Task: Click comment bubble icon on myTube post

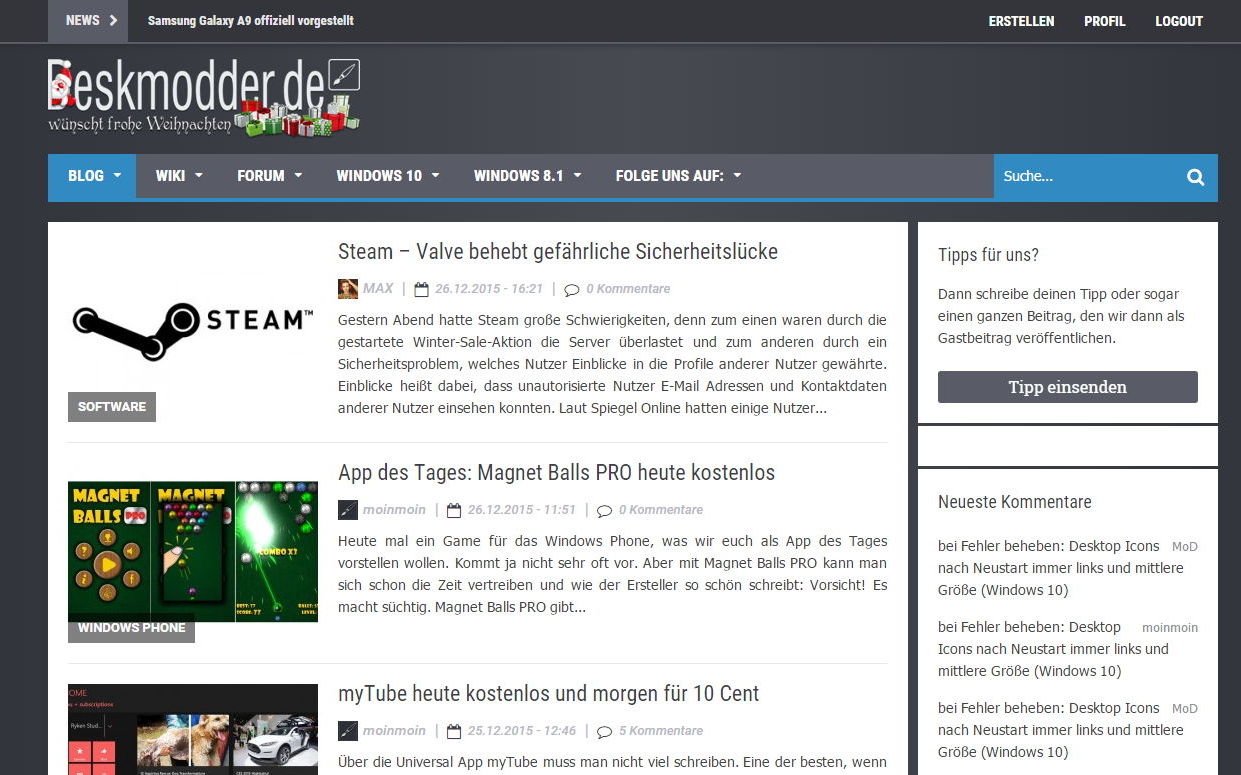Action: tap(605, 732)
